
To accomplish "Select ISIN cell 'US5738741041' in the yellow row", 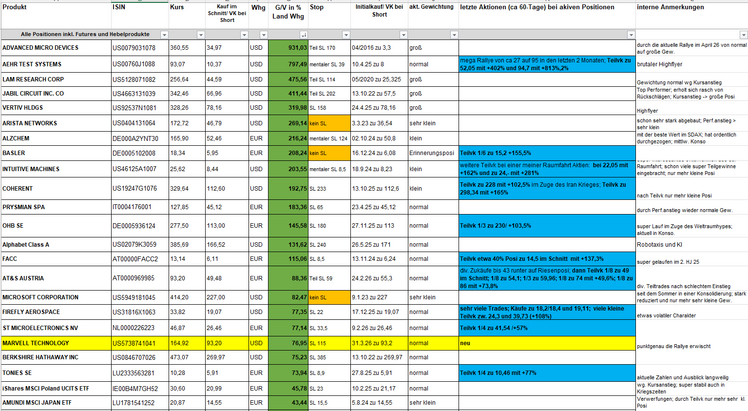I will [140, 343].
